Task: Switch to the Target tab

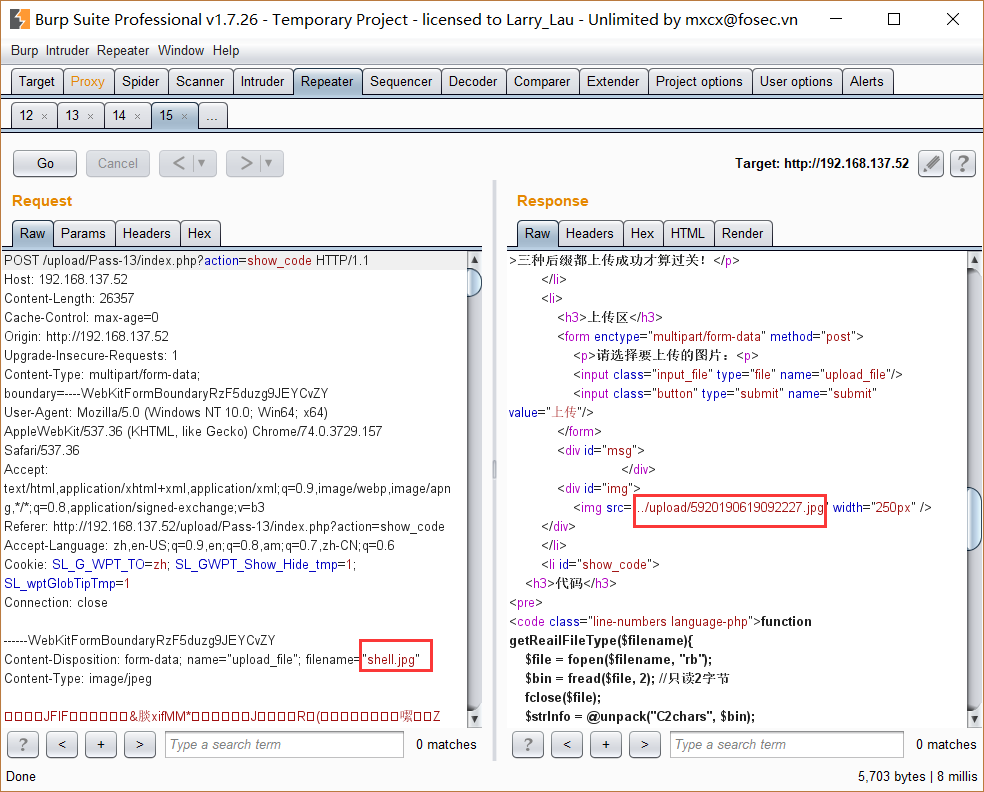Action: [x=37, y=82]
